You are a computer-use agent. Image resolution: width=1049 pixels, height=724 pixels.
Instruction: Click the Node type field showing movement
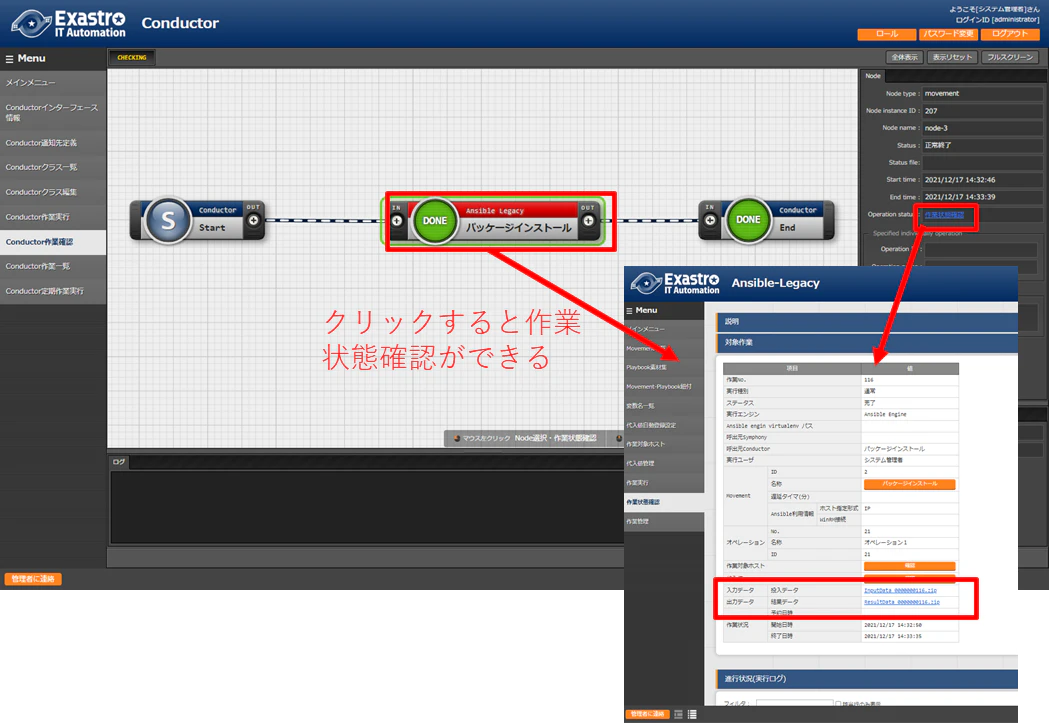982,94
